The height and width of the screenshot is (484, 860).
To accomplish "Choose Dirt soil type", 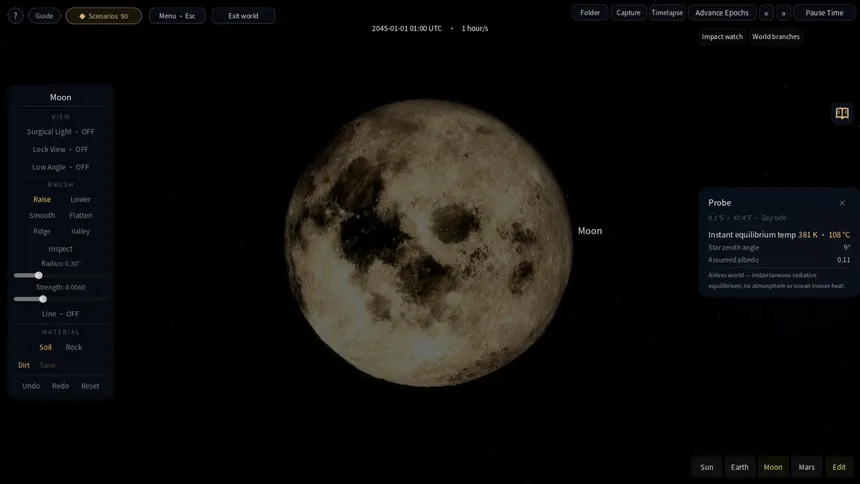I will [x=24, y=365].
